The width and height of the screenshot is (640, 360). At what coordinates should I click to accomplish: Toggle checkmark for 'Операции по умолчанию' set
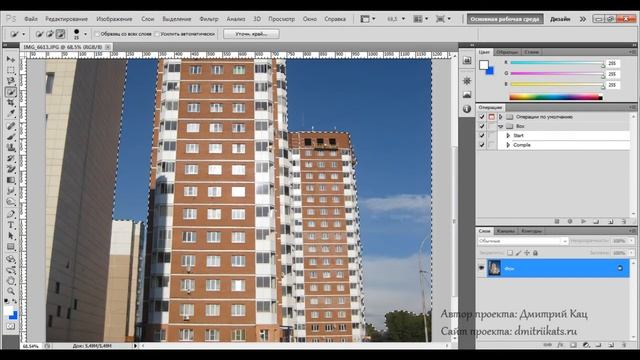[x=482, y=117]
